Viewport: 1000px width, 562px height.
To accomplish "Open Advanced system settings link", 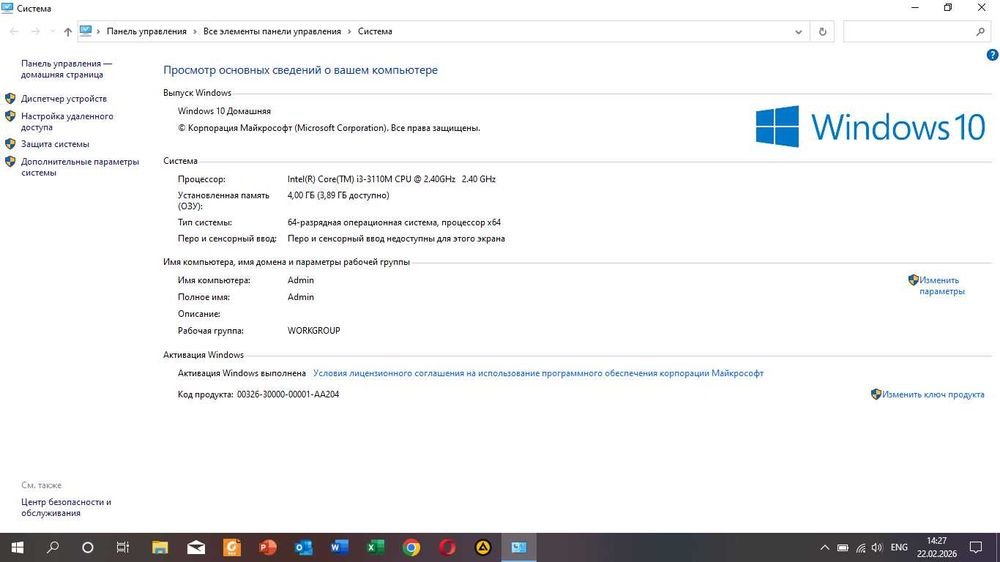I will [80, 167].
